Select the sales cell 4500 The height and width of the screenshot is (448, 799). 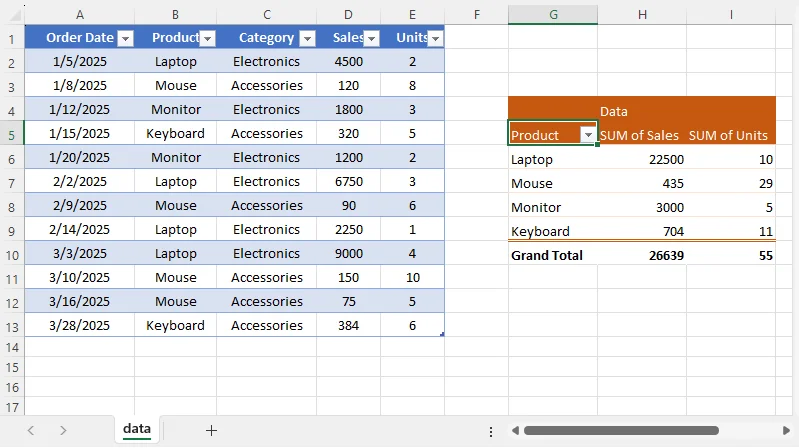(x=348, y=61)
